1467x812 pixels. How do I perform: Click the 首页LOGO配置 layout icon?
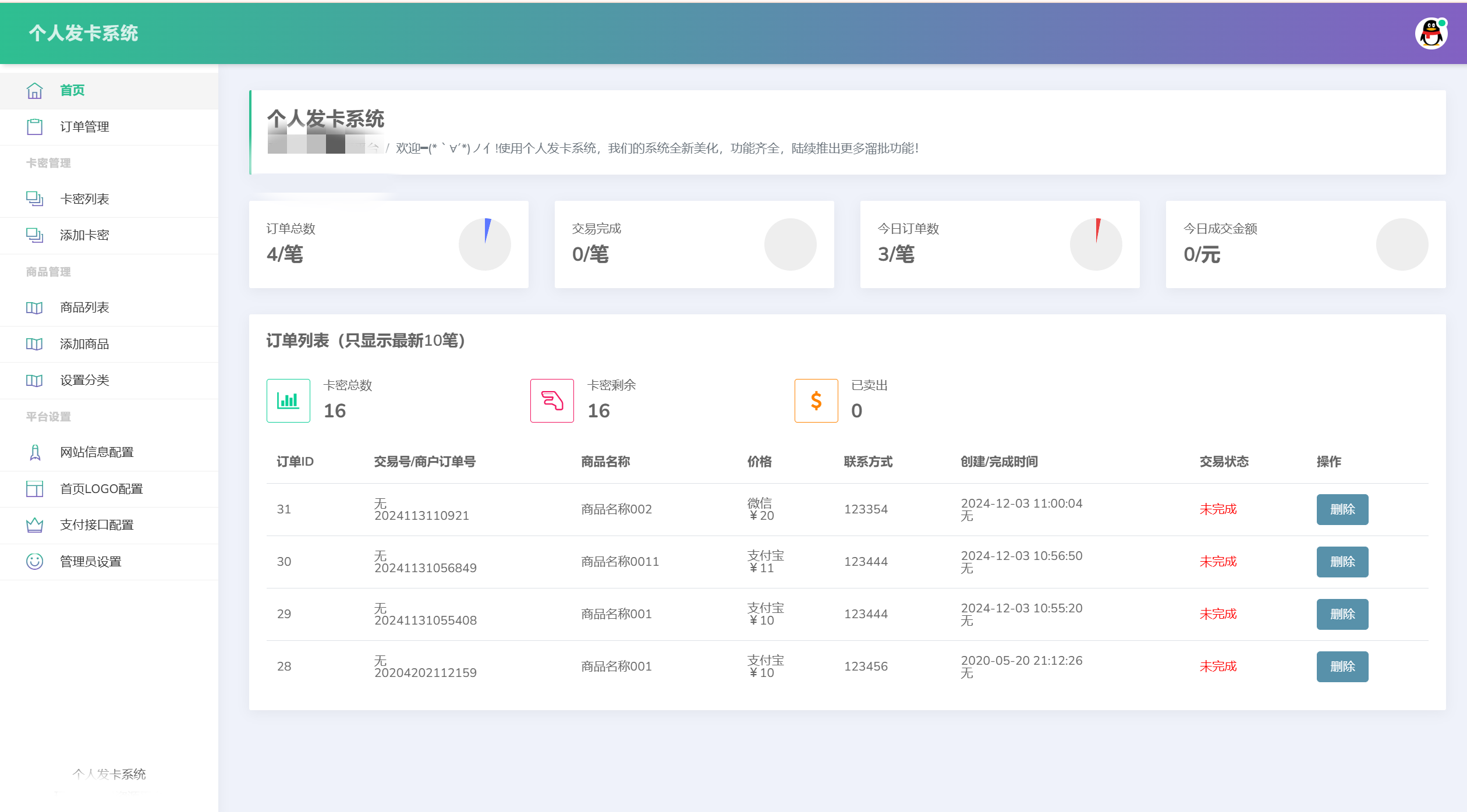34,489
